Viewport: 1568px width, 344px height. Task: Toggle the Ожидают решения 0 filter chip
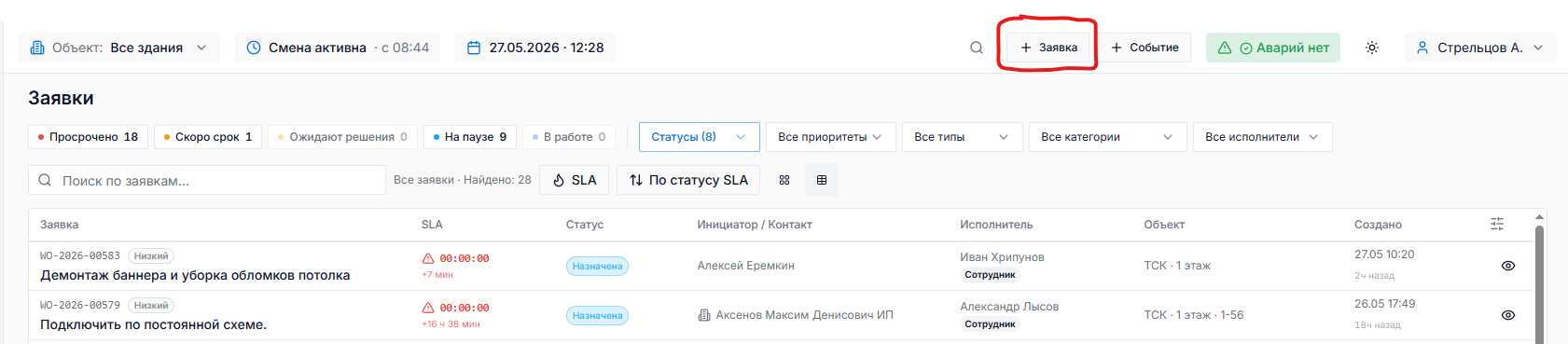click(x=342, y=137)
